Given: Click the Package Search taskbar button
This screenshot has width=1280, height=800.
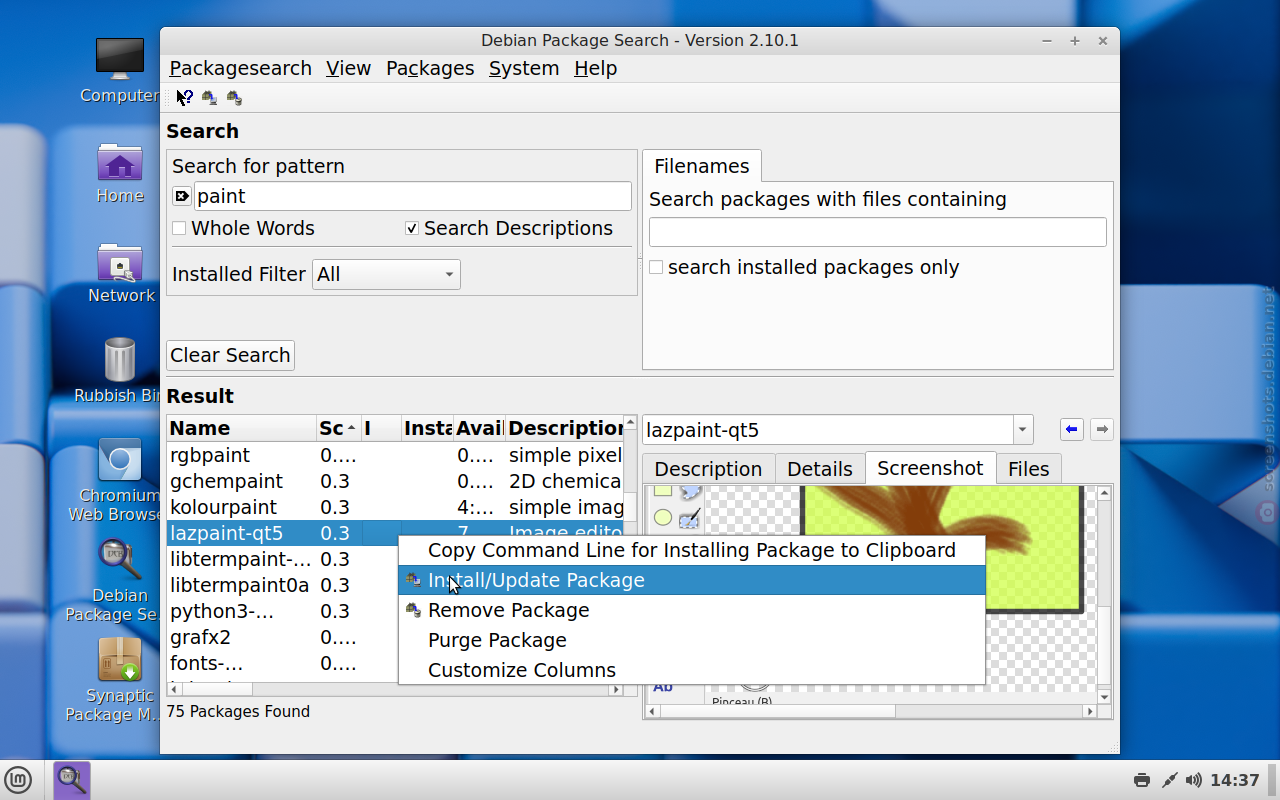Looking at the screenshot, I should pos(72,780).
